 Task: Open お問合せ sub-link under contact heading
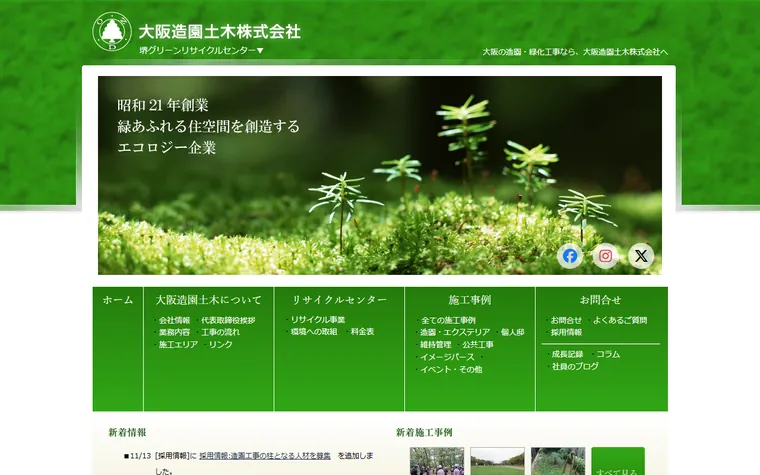(x=566, y=320)
